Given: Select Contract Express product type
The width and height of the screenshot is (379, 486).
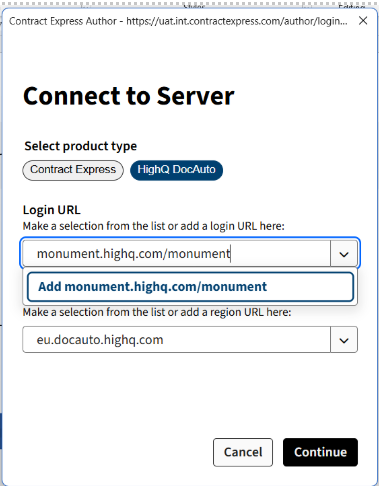Looking at the screenshot, I should click(73, 170).
